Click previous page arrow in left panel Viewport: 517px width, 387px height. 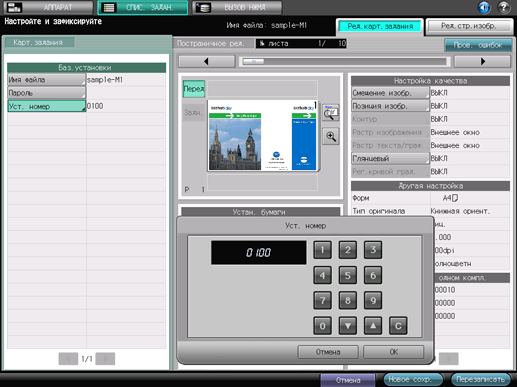point(68,359)
